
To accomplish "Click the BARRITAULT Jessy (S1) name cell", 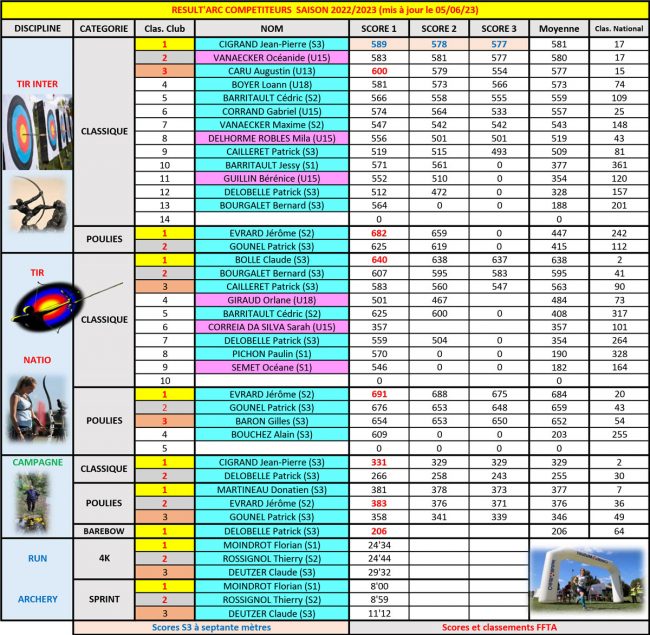I will (272, 165).
